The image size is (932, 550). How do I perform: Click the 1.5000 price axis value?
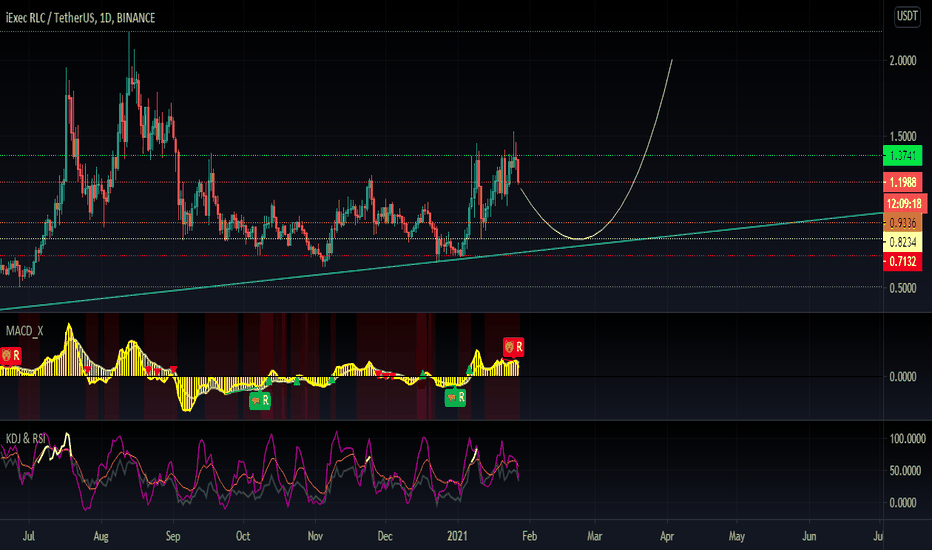pyautogui.click(x=902, y=136)
